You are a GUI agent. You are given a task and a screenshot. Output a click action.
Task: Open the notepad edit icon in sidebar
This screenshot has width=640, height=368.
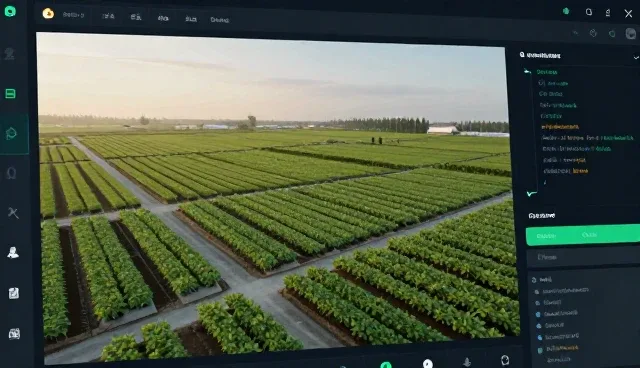[13, 293]
